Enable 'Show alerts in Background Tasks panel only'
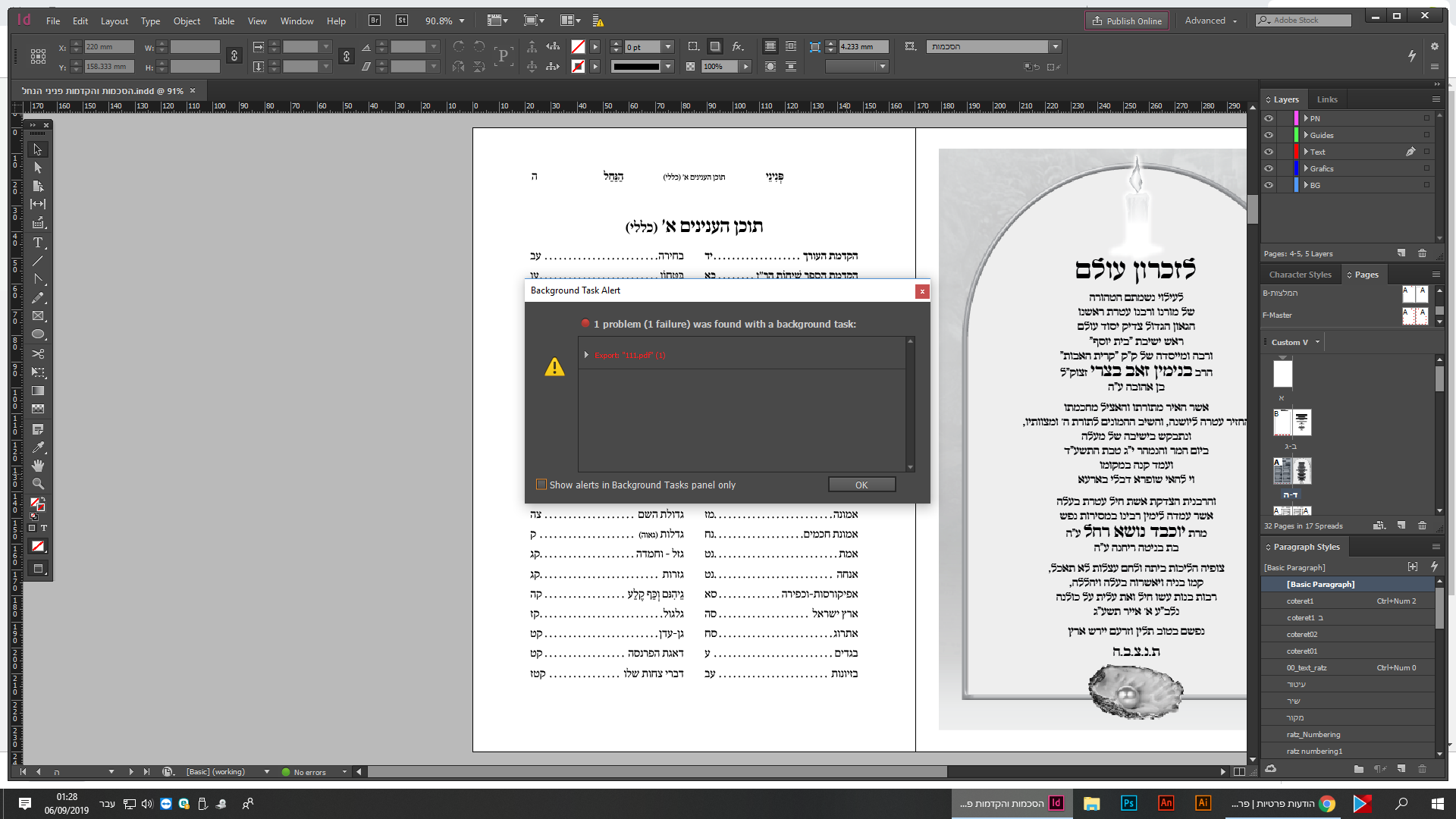Viewport: 1456px width, 819px height. [541, 484]
